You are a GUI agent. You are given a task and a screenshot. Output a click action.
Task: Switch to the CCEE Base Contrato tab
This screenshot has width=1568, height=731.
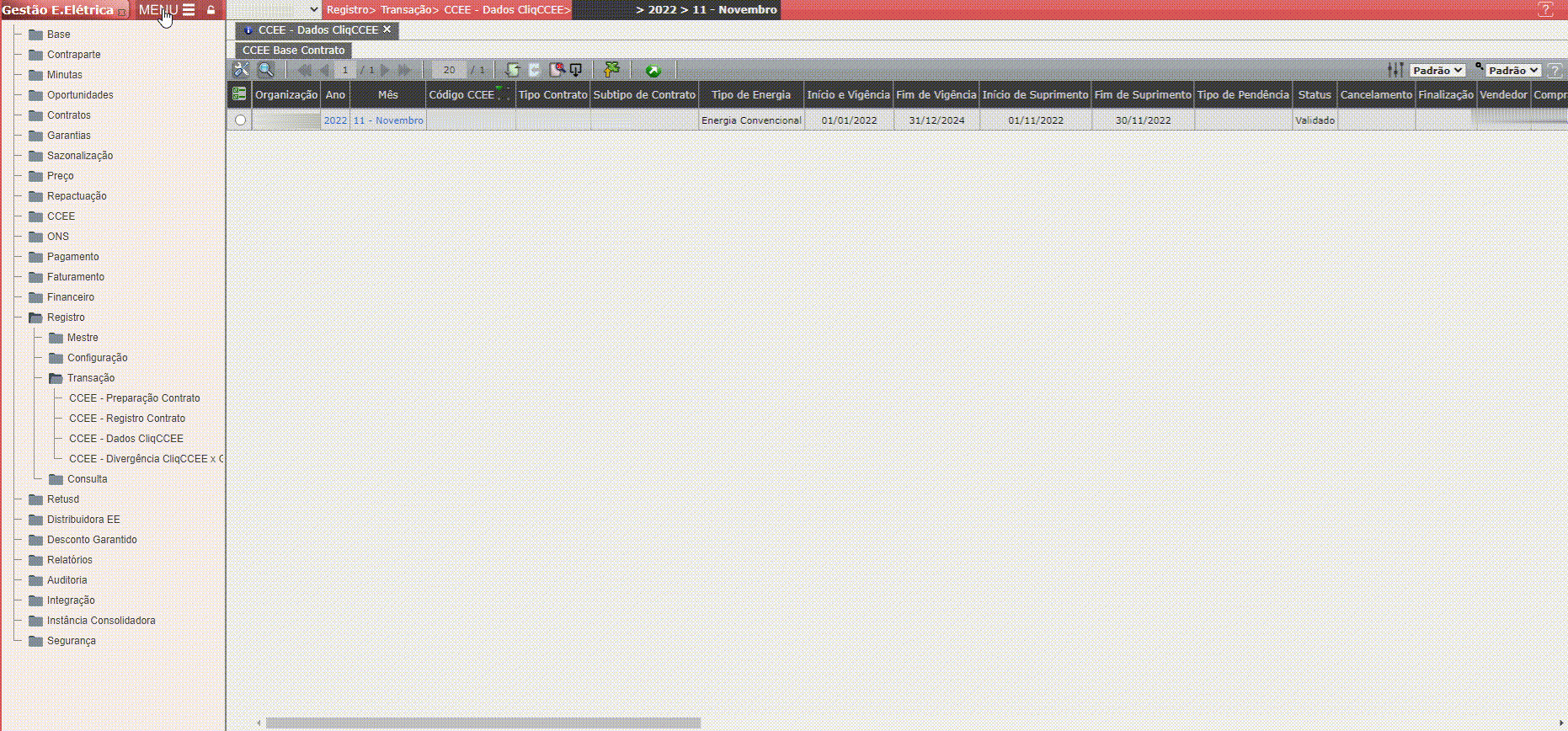tap(293, 51)
